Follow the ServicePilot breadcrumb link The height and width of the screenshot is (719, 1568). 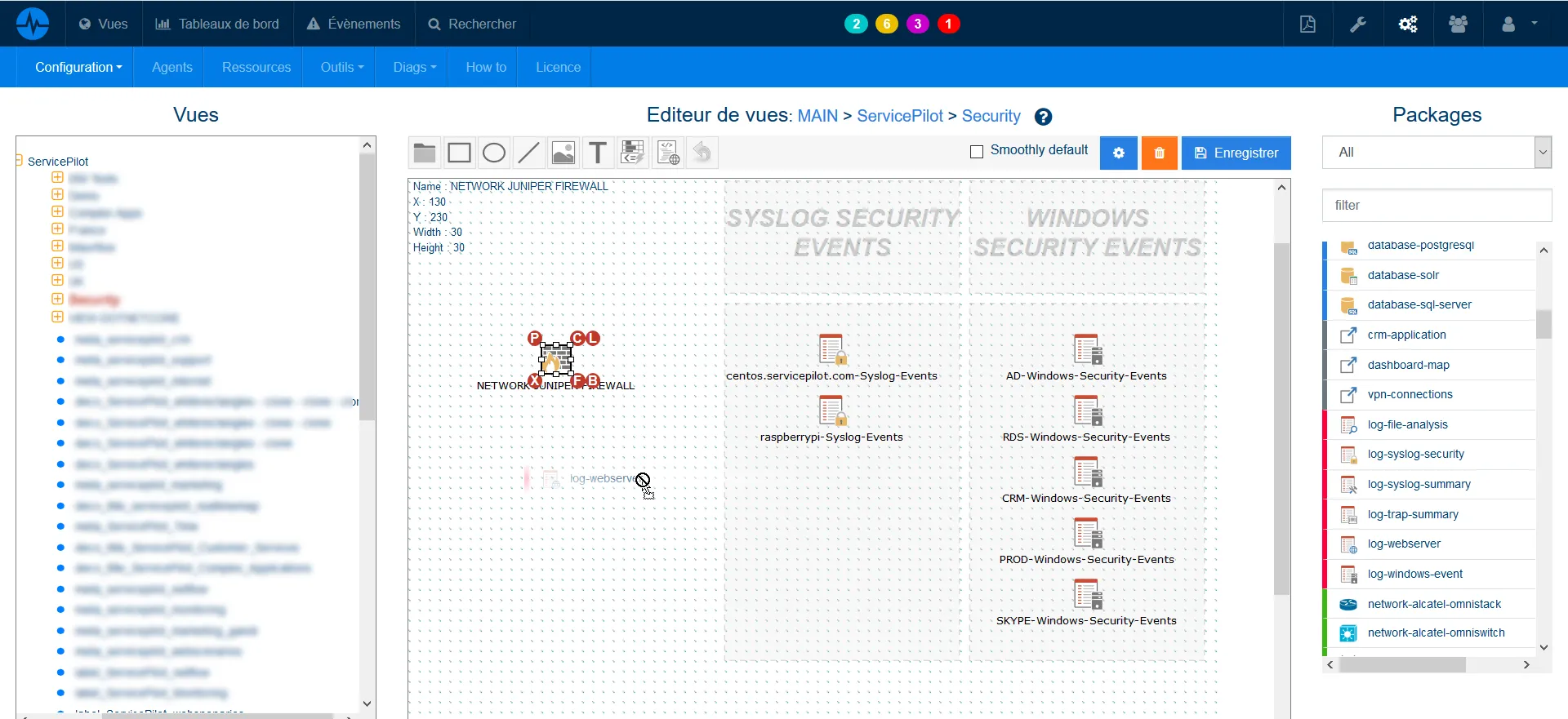899,116
